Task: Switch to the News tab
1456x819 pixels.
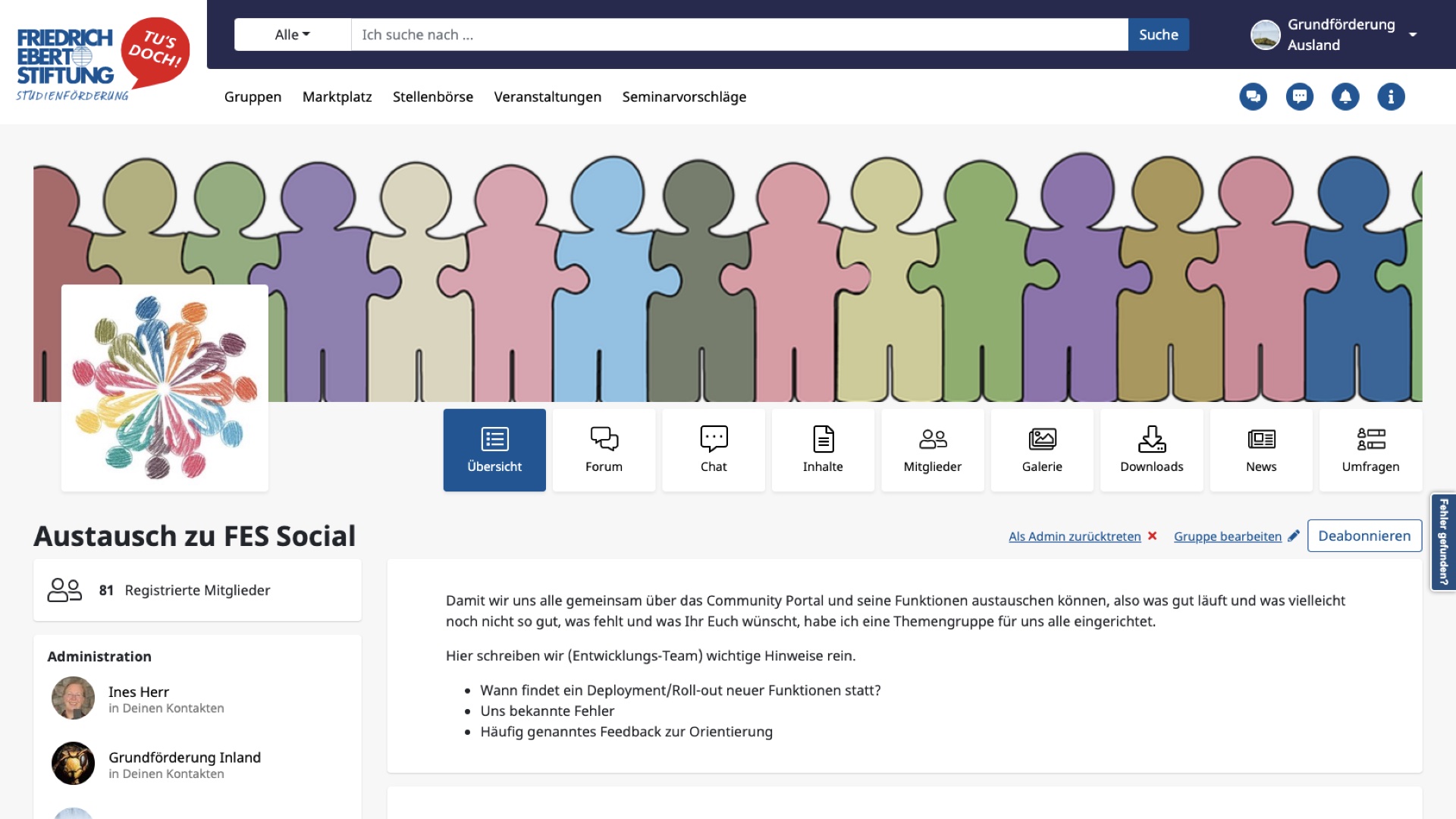Action: point(1261,450)
